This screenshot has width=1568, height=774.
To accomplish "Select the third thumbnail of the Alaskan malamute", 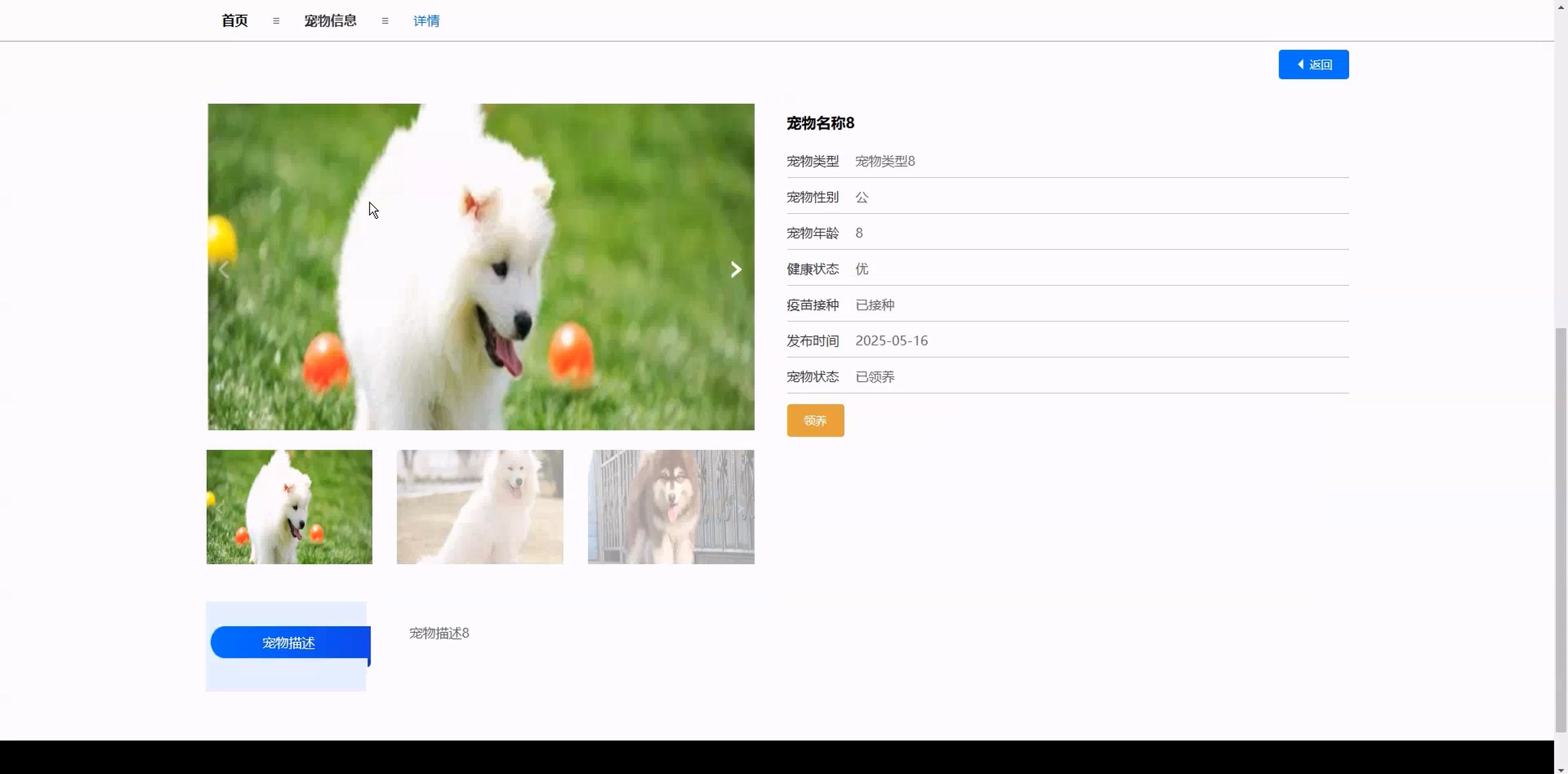I will pyautogui.click(x=671, y=506).
